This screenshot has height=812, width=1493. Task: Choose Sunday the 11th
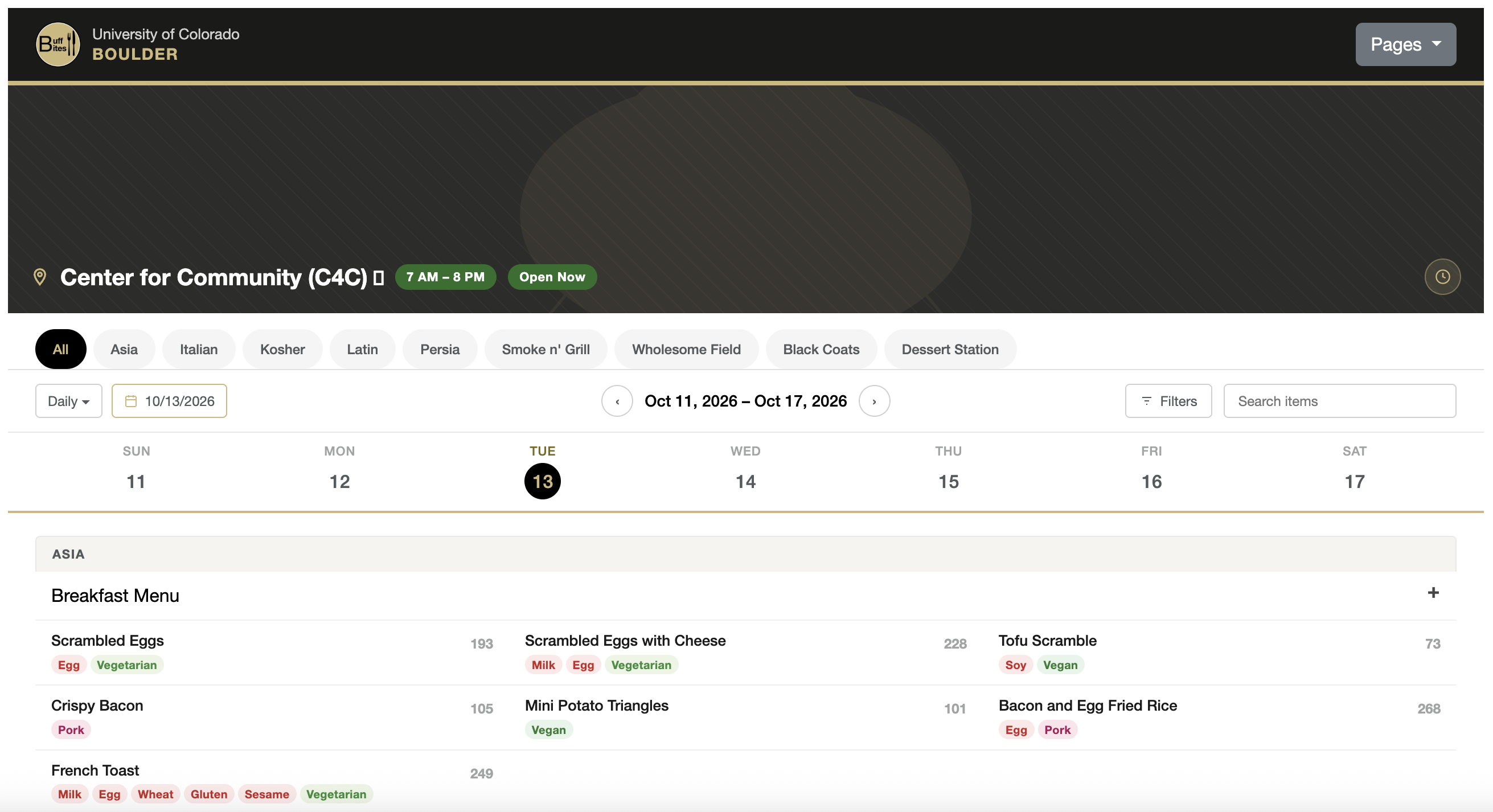(x=136, y=471)
